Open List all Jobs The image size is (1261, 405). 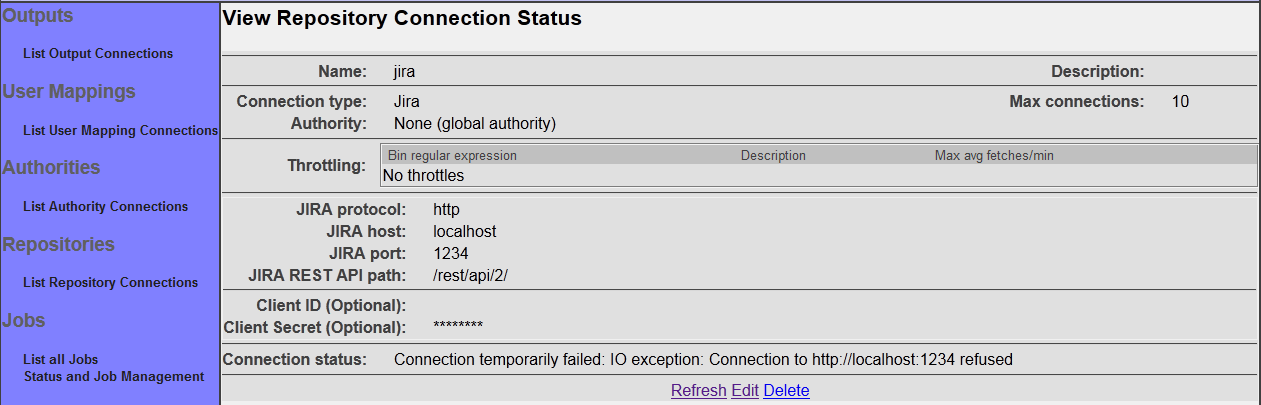[60, 360]
